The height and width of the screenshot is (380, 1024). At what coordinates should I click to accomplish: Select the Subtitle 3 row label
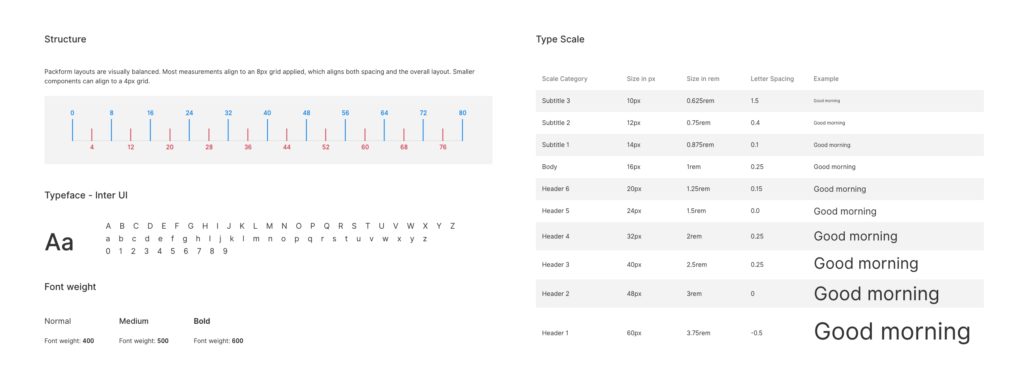pos(556,101)
